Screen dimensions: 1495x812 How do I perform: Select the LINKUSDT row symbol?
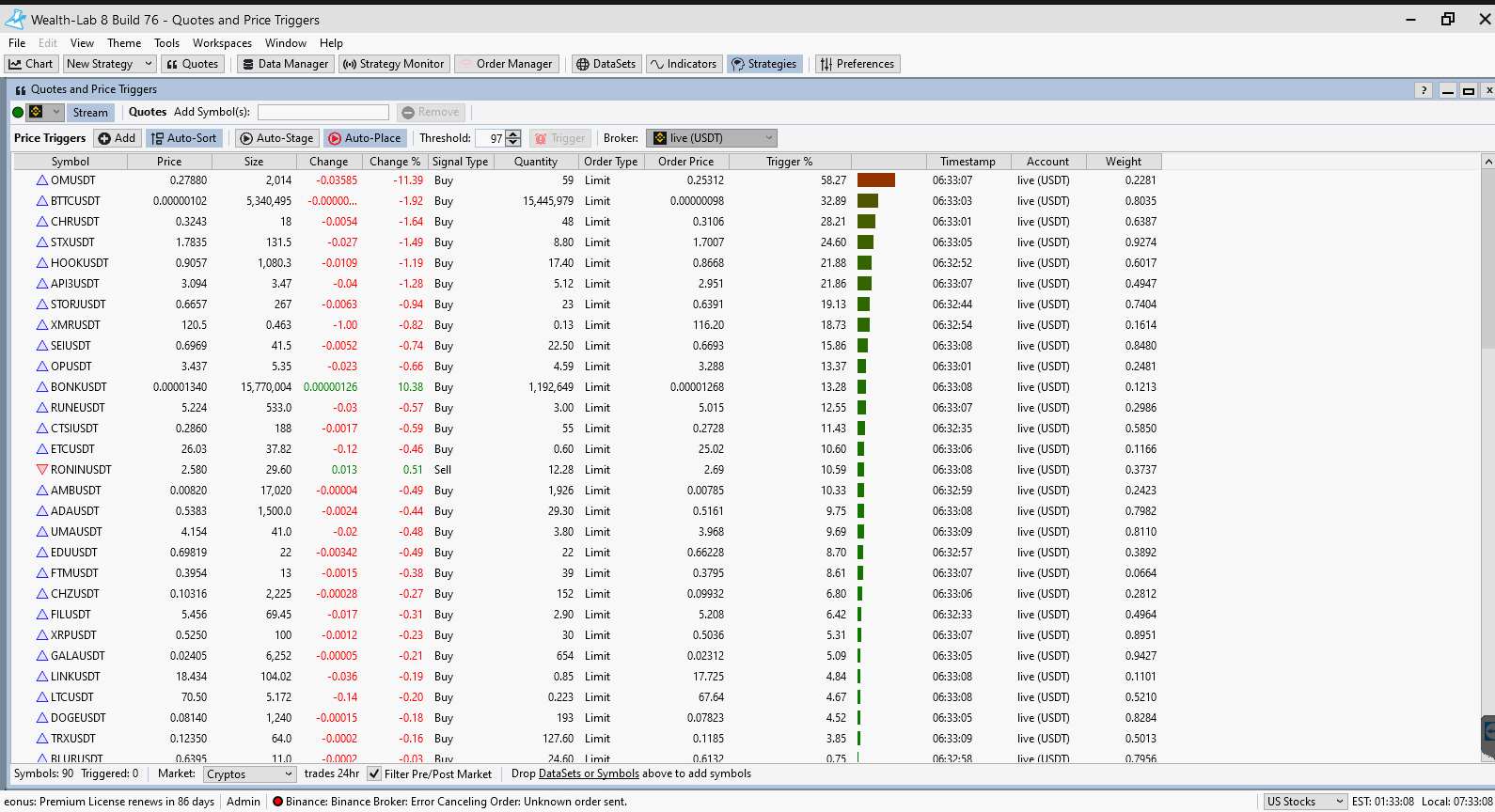click(x=75, y=677)
